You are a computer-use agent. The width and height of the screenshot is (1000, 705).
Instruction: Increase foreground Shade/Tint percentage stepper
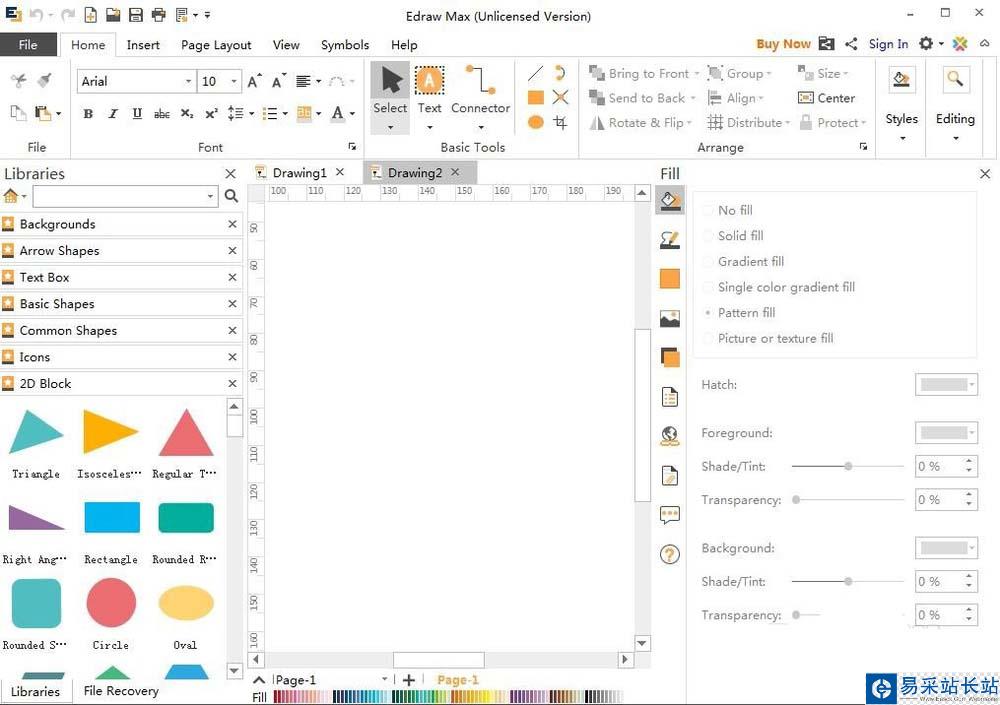[x=969, y=461]
